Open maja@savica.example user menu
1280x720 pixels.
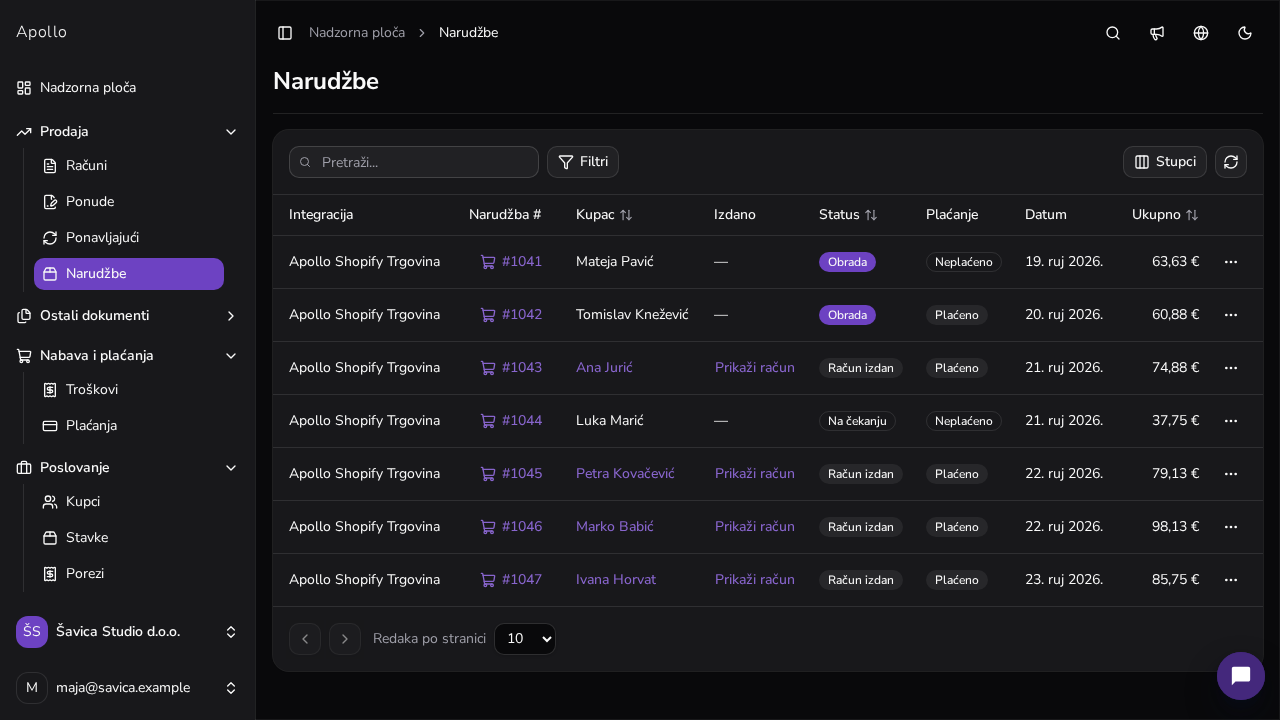127,688
